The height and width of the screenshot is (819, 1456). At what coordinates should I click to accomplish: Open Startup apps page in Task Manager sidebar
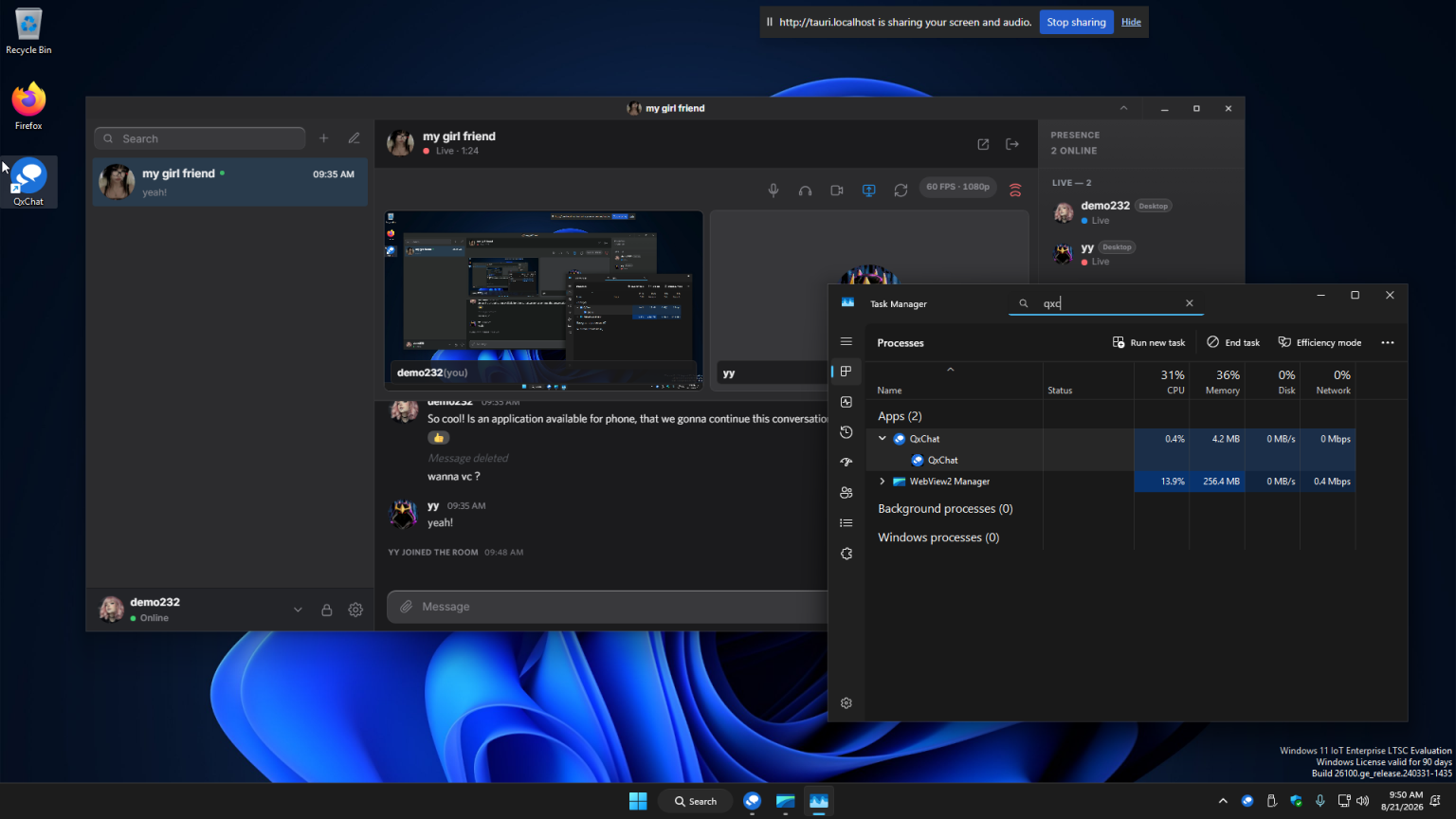pos(846,463)
